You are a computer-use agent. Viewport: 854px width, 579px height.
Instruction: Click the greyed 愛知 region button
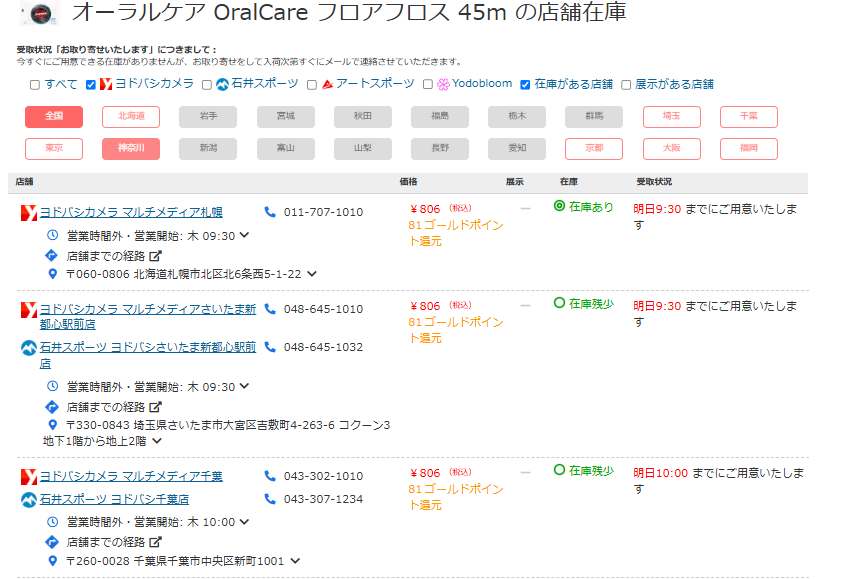[x=516, y=149]
